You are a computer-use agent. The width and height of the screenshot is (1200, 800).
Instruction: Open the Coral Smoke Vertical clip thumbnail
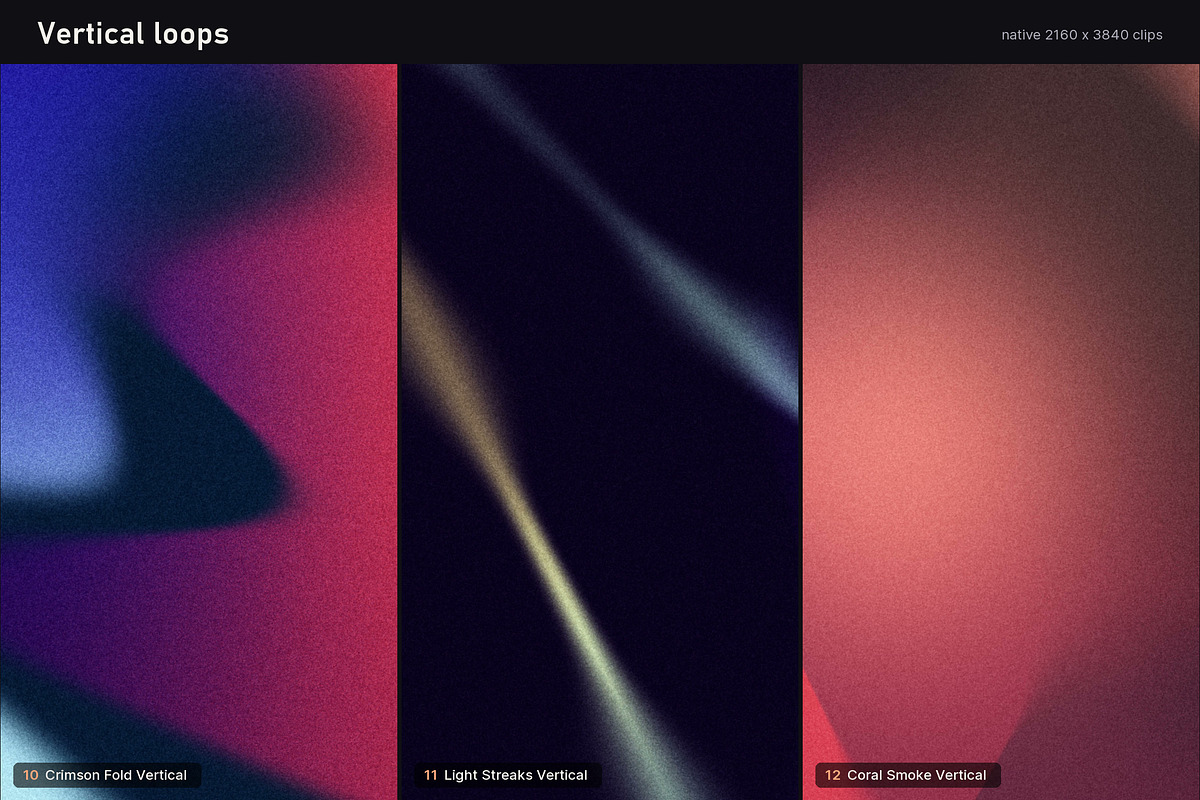1001,432
